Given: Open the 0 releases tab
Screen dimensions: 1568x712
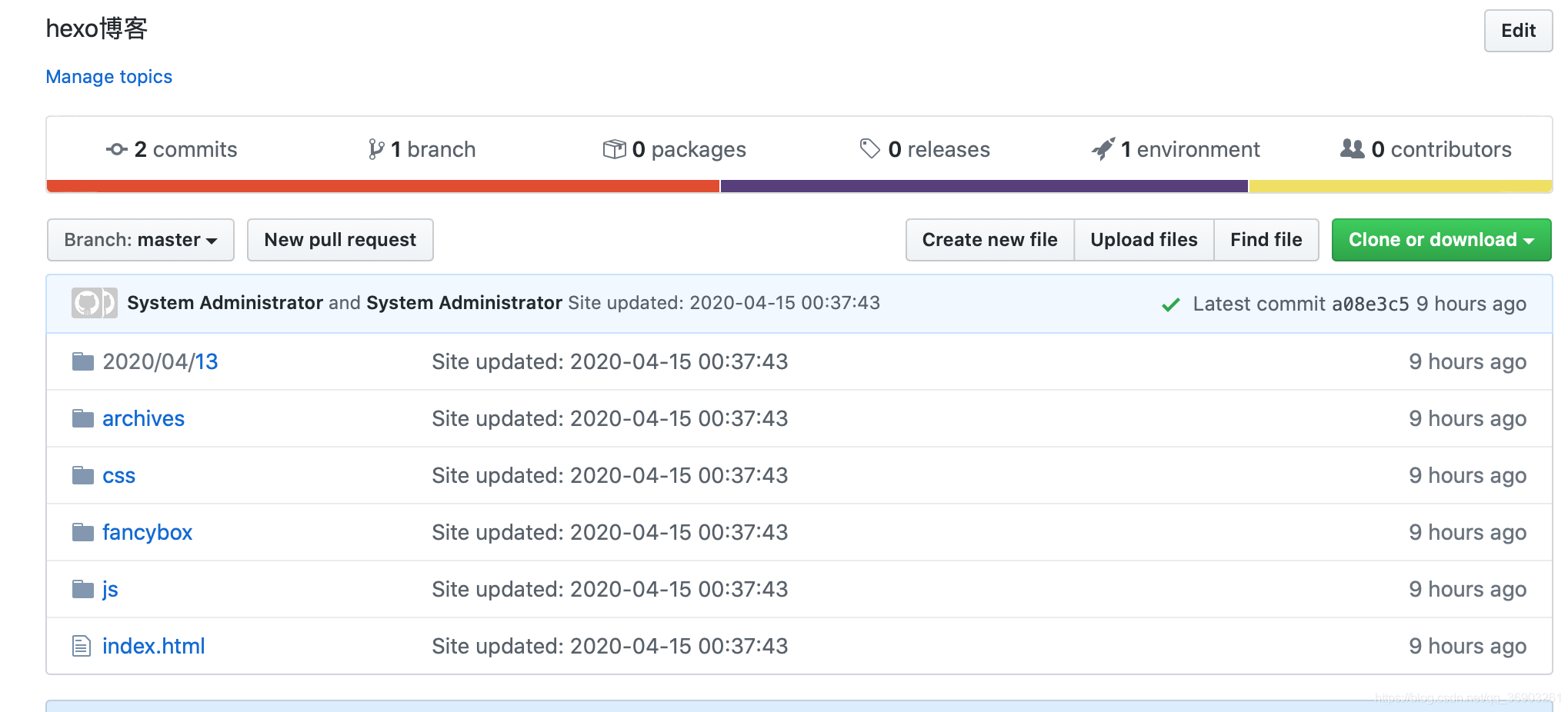Looking at the screenshot, I should (925, 149).
